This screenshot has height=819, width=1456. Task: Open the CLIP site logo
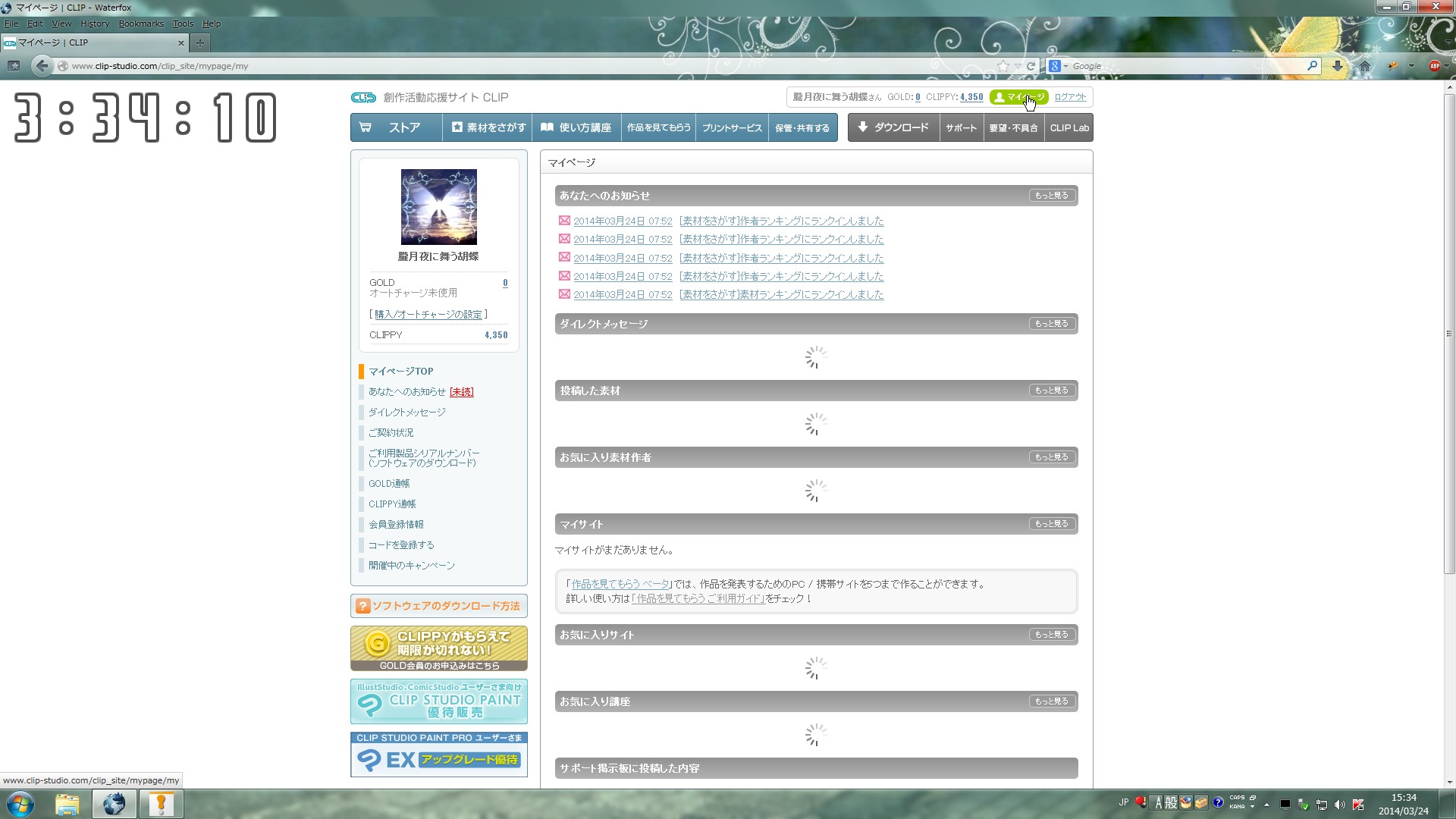click(363, 97)
